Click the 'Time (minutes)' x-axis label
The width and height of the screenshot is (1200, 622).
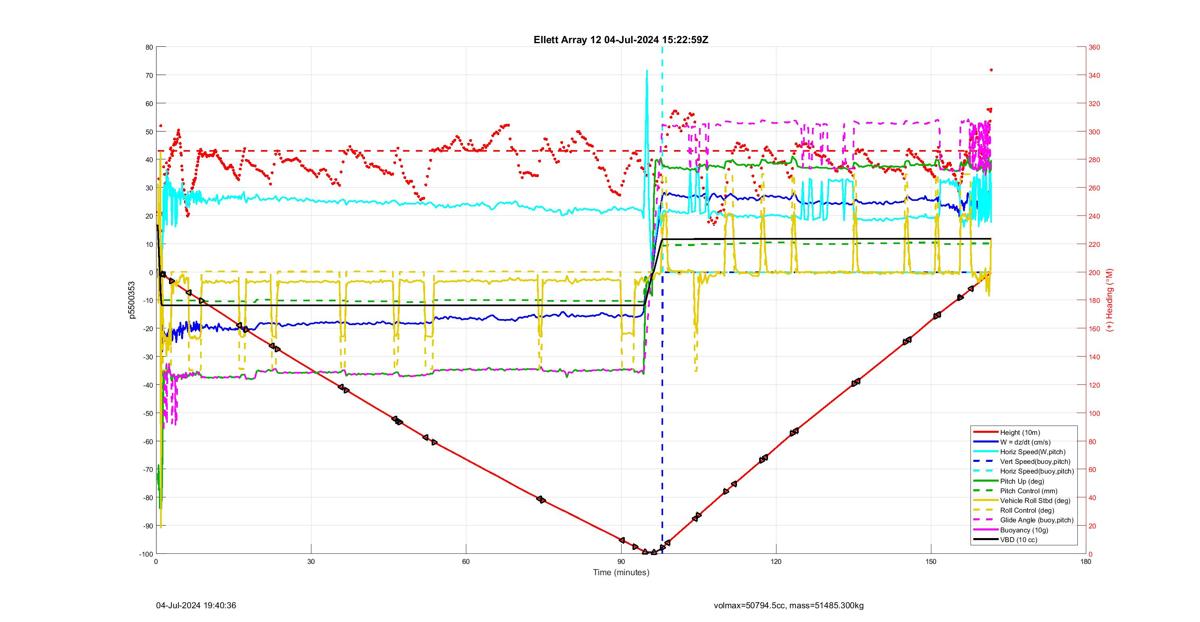pos(621,572)
